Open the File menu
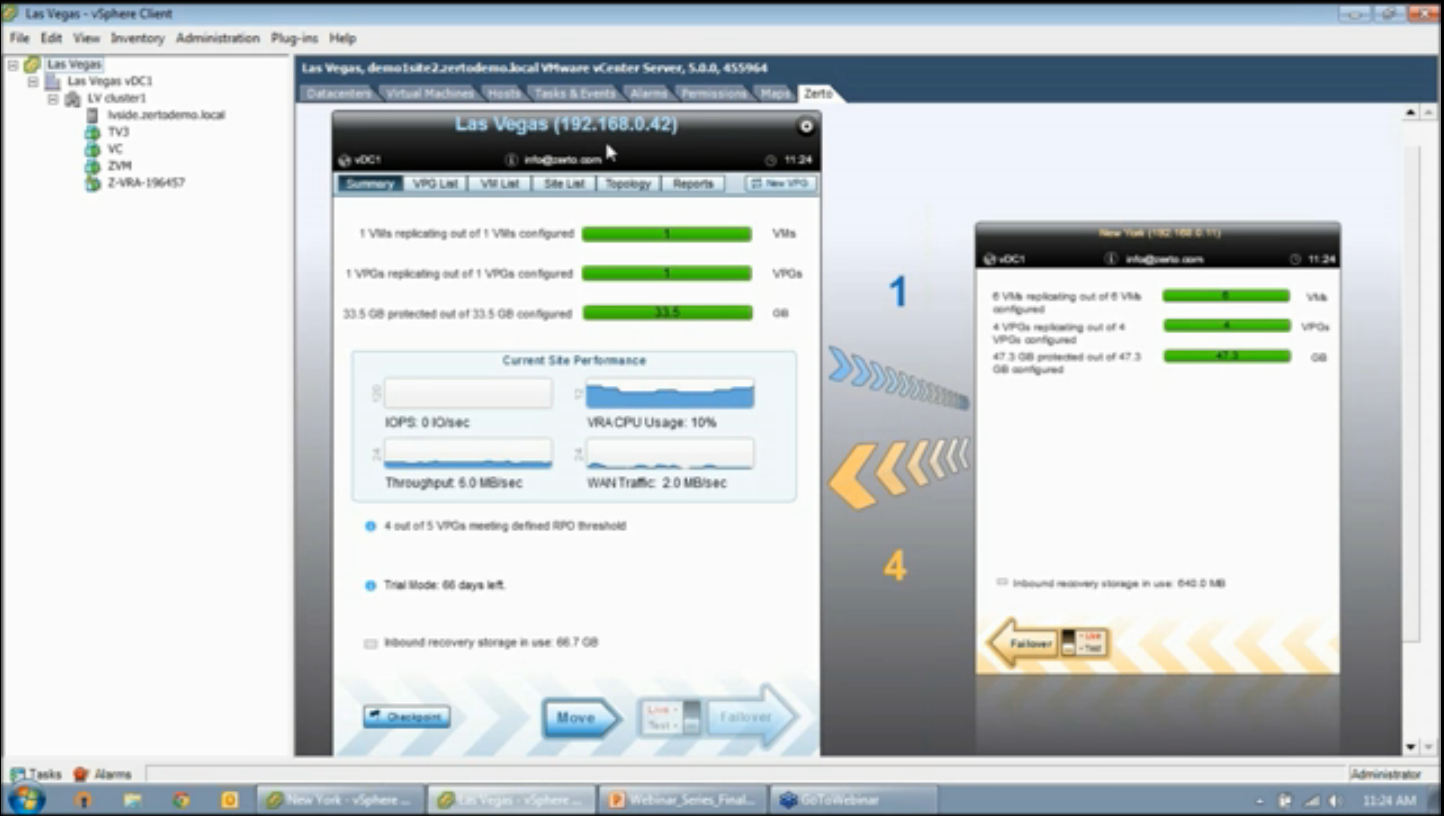The height and width of the screenshot is (816, 1444). click(19, 38)
